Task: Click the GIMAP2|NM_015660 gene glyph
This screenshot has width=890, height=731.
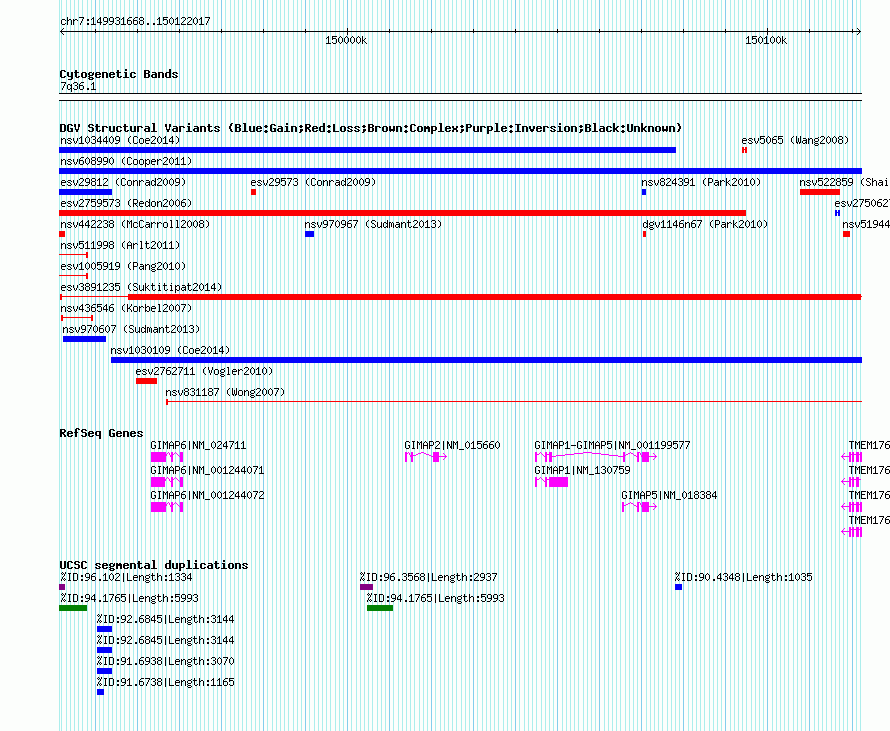Action: pos(426,457)
